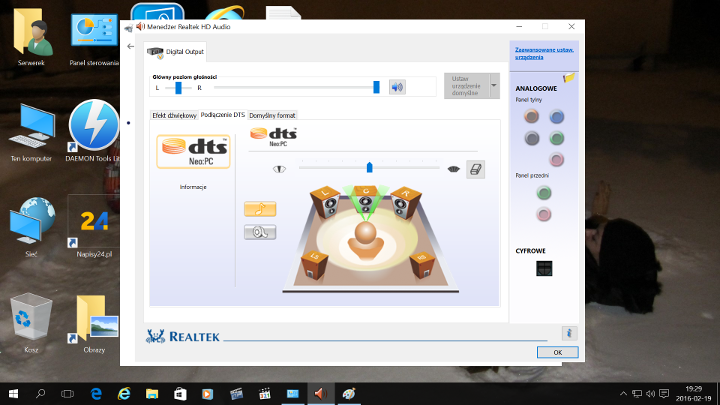Open the Store from taskbar
Screen dimensions: 720x405
coord(180,394)
